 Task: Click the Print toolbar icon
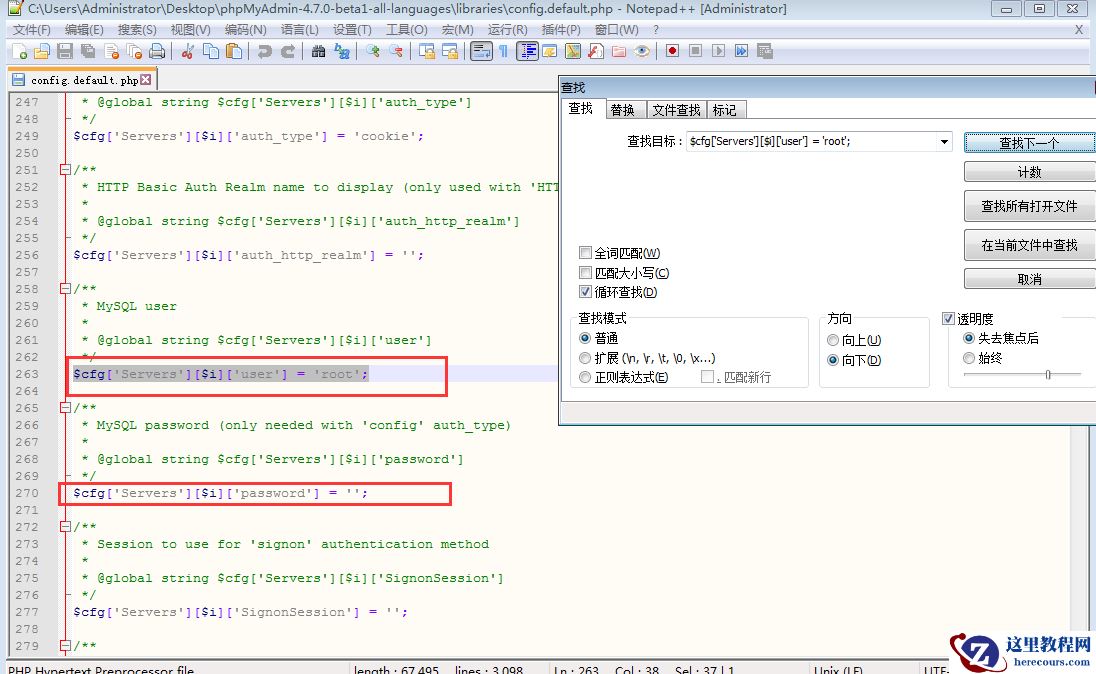[x=157, y=51]
